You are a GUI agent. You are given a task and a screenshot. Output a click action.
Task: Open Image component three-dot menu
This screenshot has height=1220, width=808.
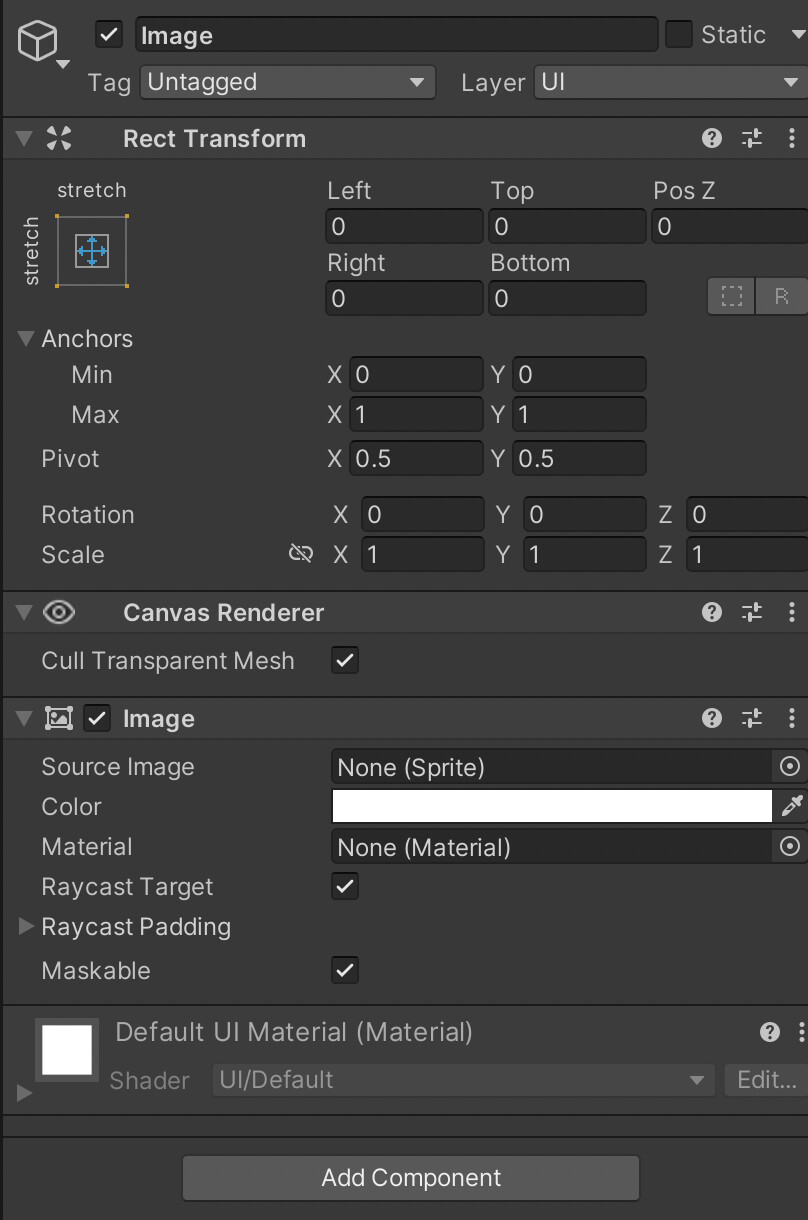tap(792, 719)
